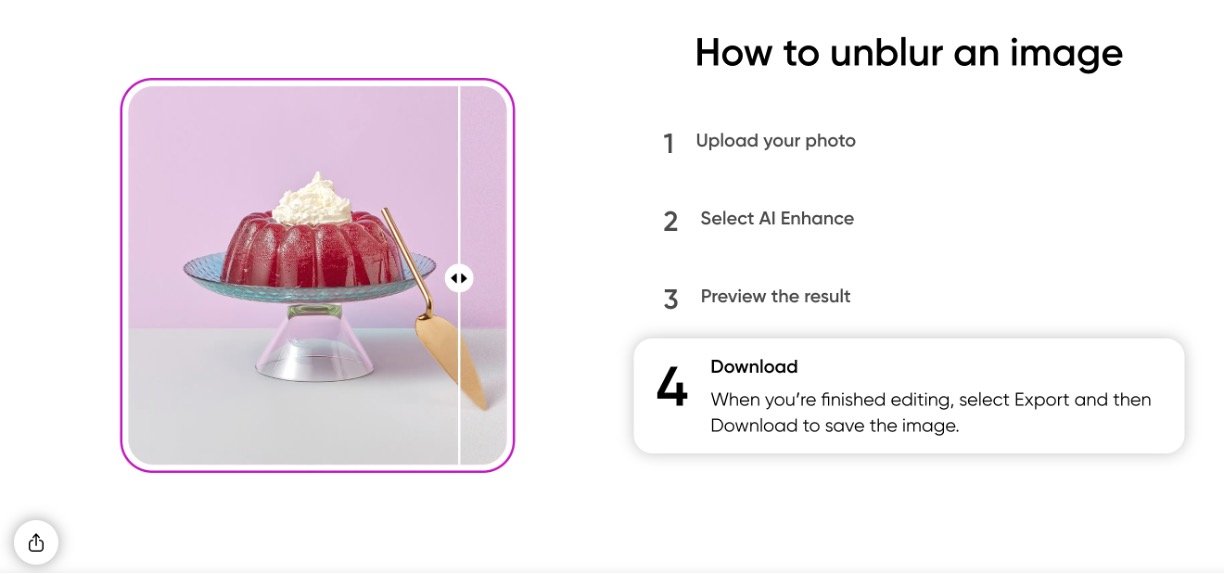Click the large step number 4
The image size is (1224, 574).
pos(672,388)
